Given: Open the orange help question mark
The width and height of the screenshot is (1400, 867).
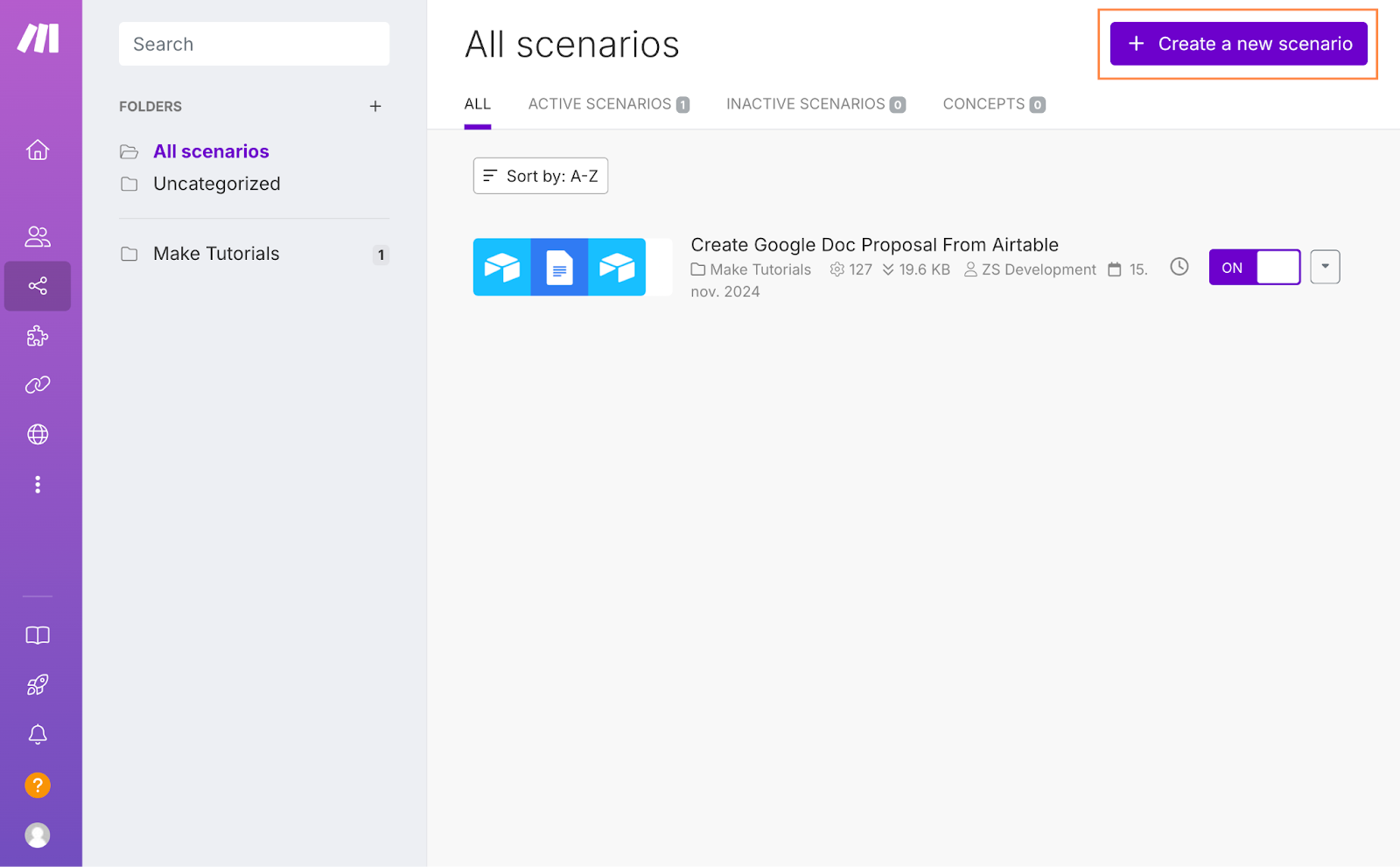Looking at the screenshot, I should click(x=38, y=785).
